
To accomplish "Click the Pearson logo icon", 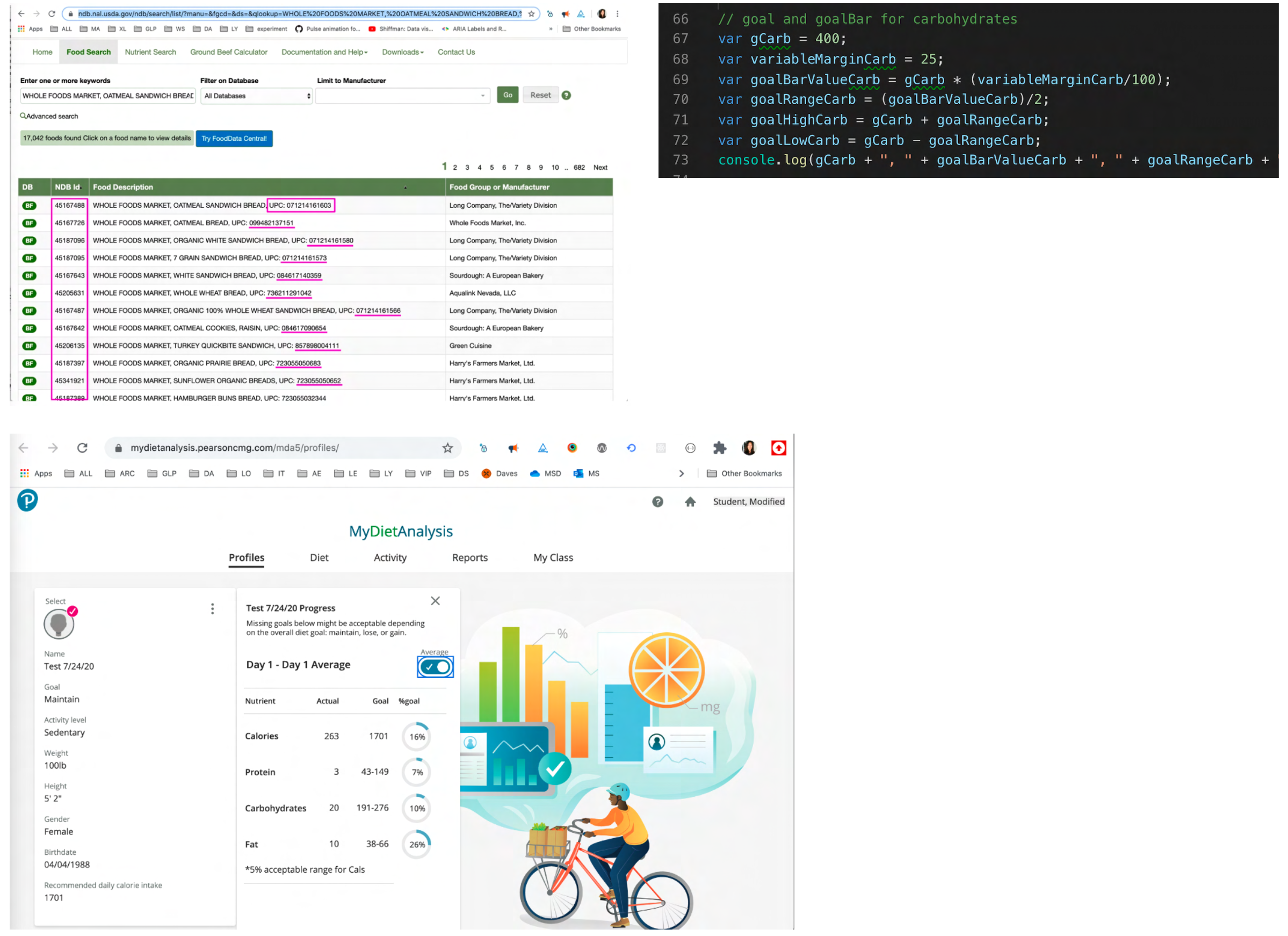I will (x=27, y=500).
